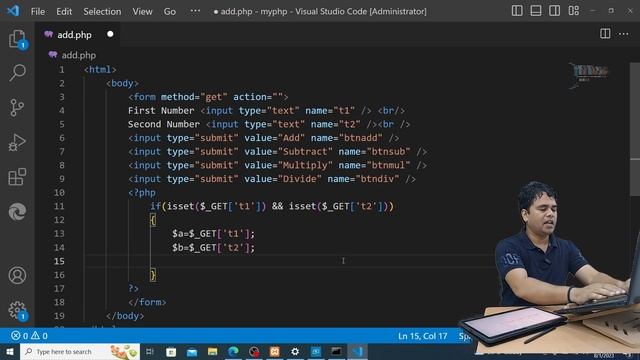Open the Source Control view
This screenshot has width=640, height=360.
(x=17, y=107)
